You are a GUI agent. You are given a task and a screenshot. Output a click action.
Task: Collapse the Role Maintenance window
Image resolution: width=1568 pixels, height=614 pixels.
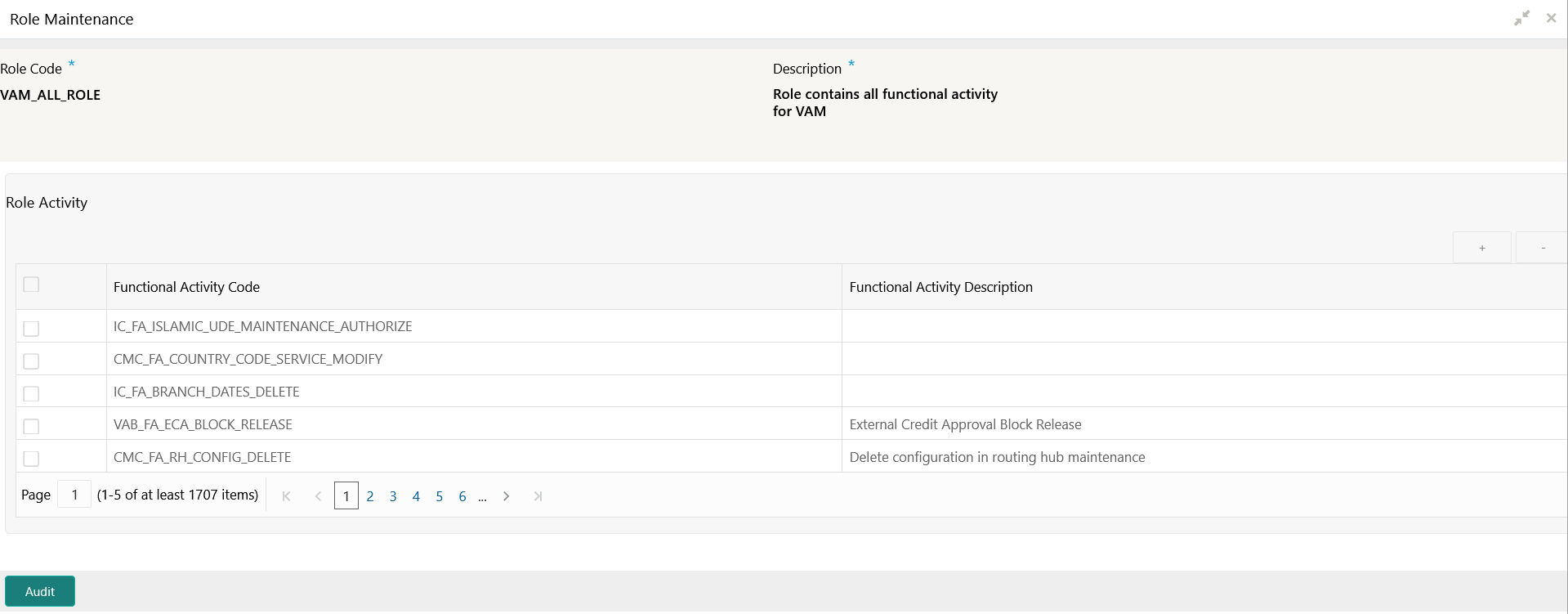[x=1521, y=18]
